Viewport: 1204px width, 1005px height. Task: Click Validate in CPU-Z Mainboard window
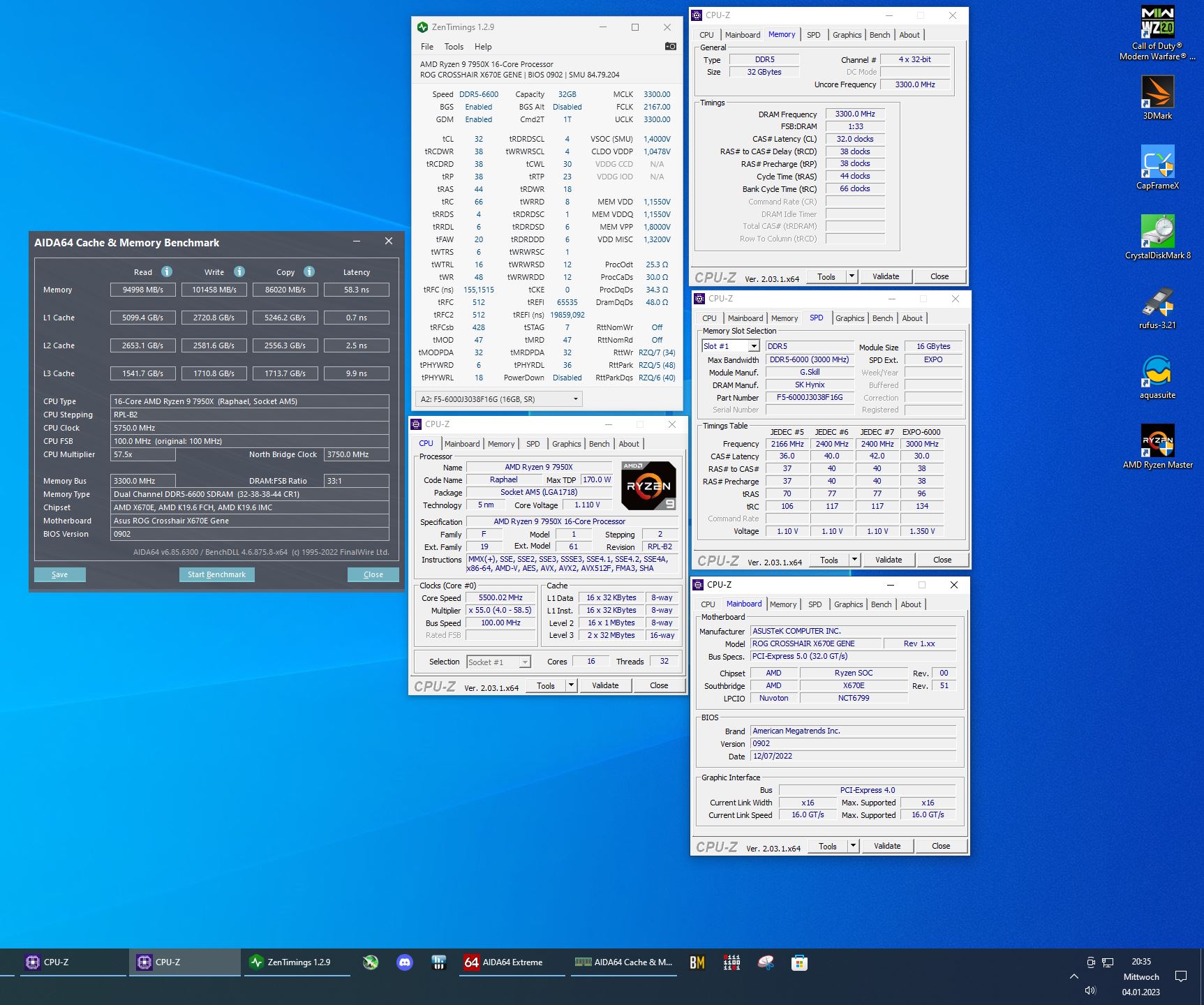(x=887, y=846)
